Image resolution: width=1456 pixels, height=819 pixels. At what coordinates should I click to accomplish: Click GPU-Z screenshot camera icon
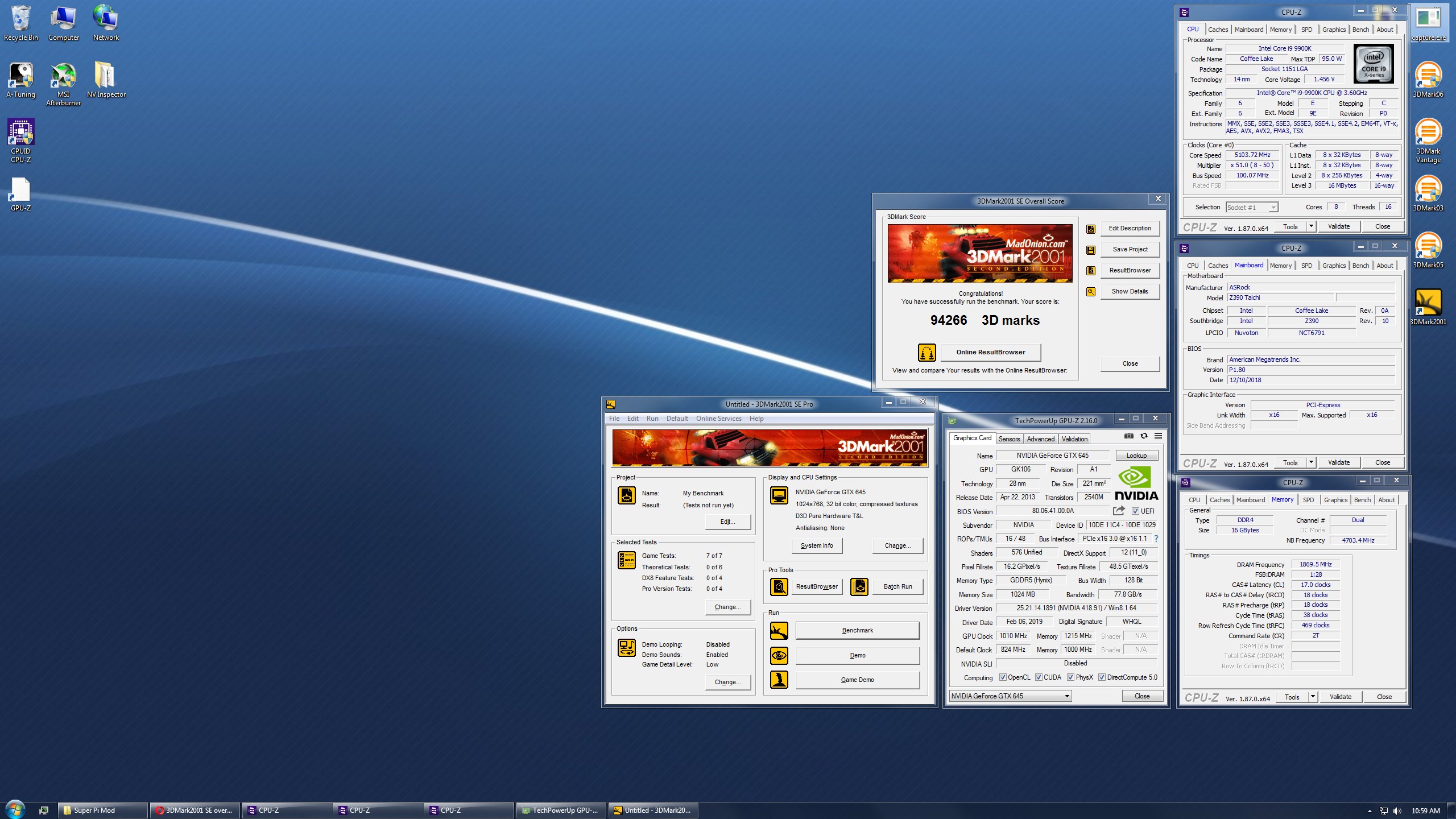tap(1128, 436)
